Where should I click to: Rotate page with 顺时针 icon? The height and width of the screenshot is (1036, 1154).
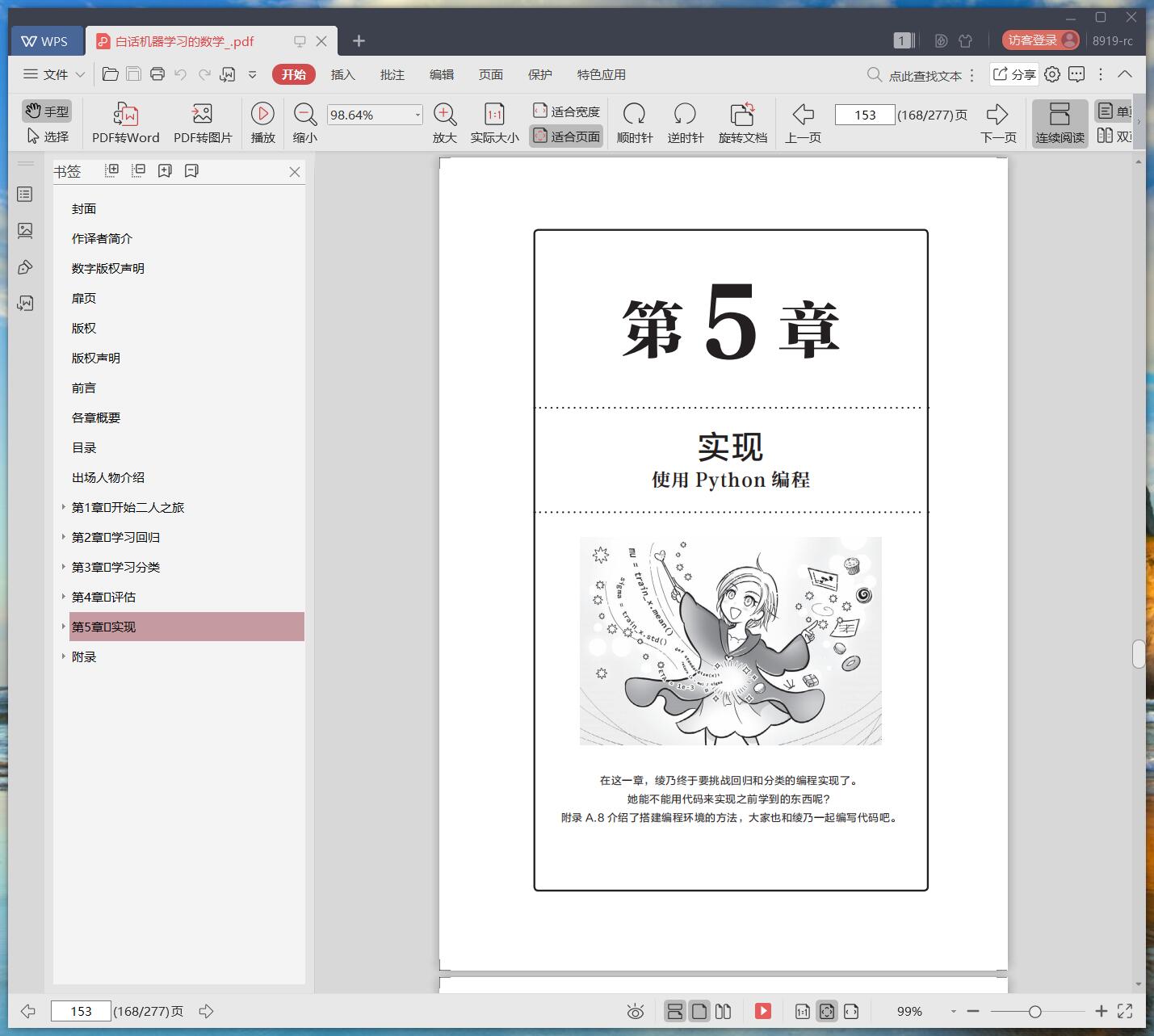click(x=635, y=114)
